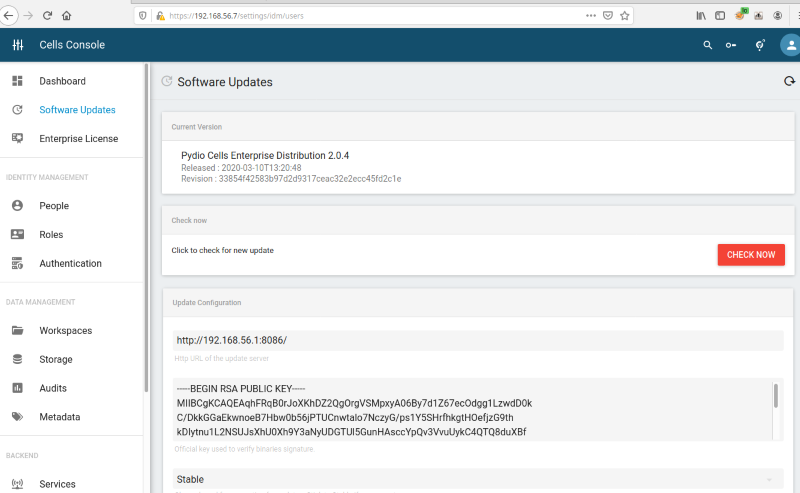
Task: Toggle browser sidebar view icon
Action: [720, 16]
